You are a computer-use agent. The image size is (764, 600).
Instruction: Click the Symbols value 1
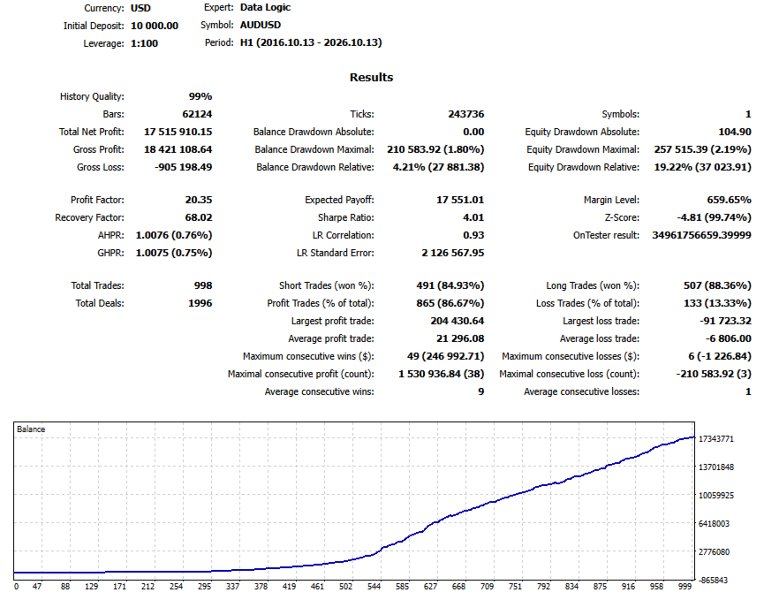(748, 114)
